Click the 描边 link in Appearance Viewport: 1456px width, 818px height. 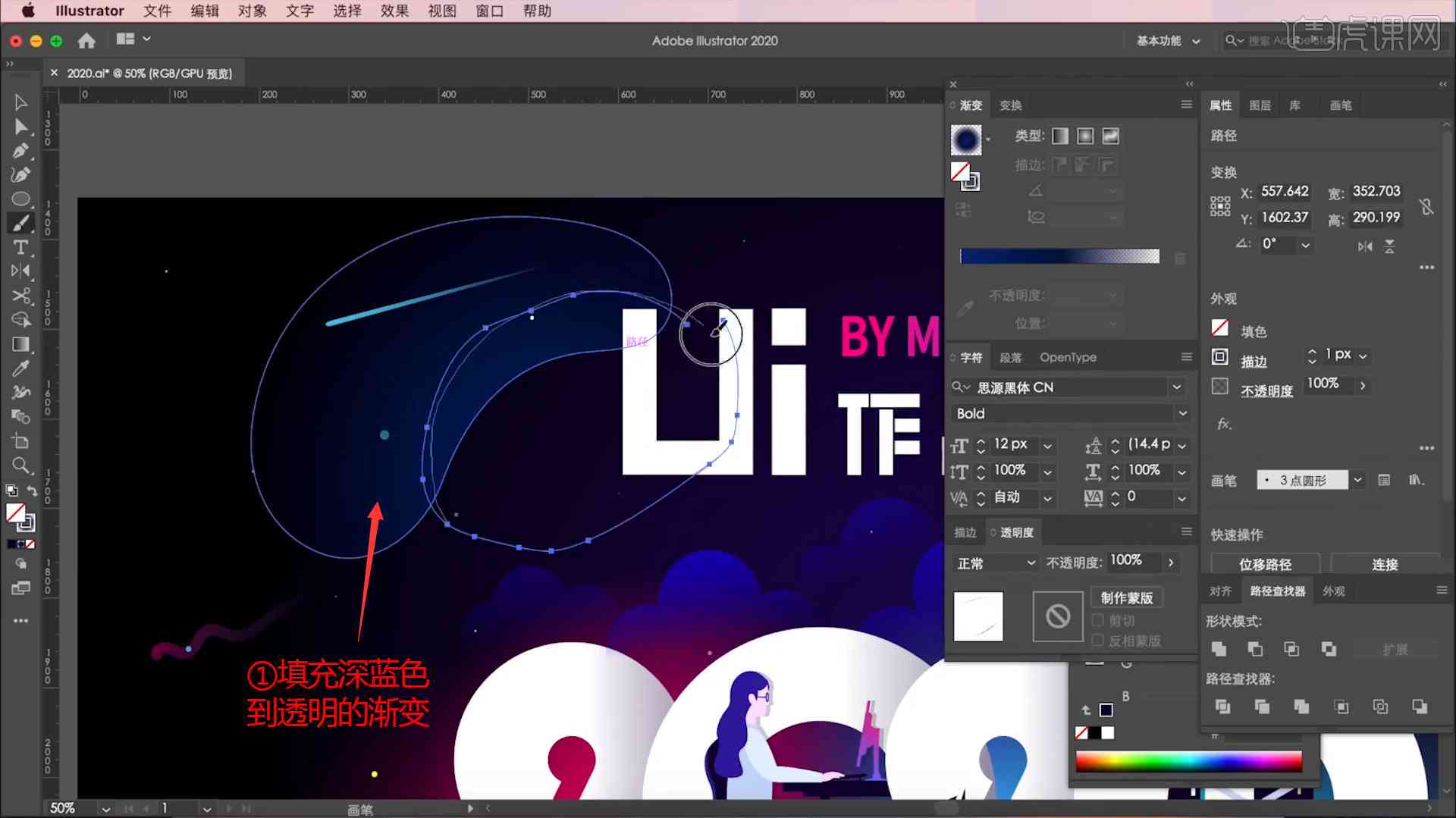pos(1254,362)
